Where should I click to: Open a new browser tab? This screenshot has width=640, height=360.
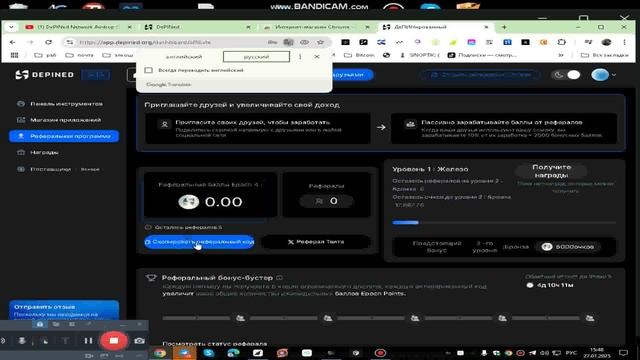point(504,27)
